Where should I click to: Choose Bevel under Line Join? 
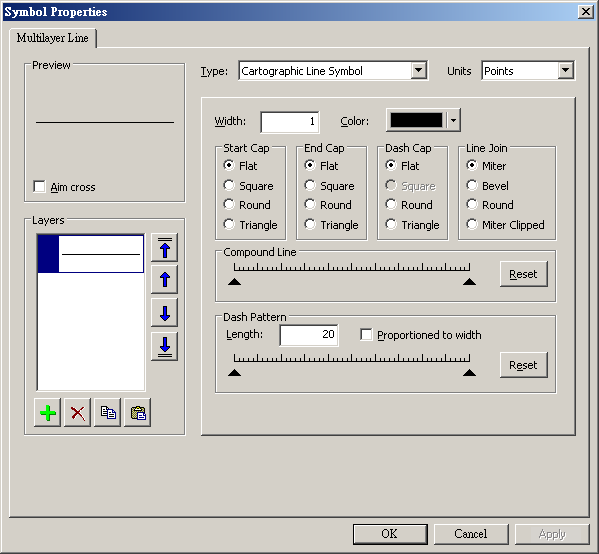472,185
